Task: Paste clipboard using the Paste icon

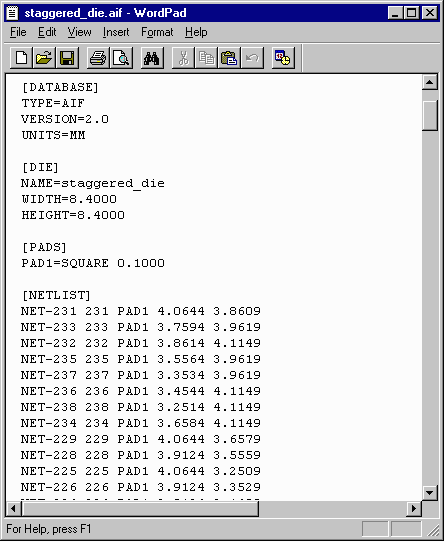Action: 229,58
